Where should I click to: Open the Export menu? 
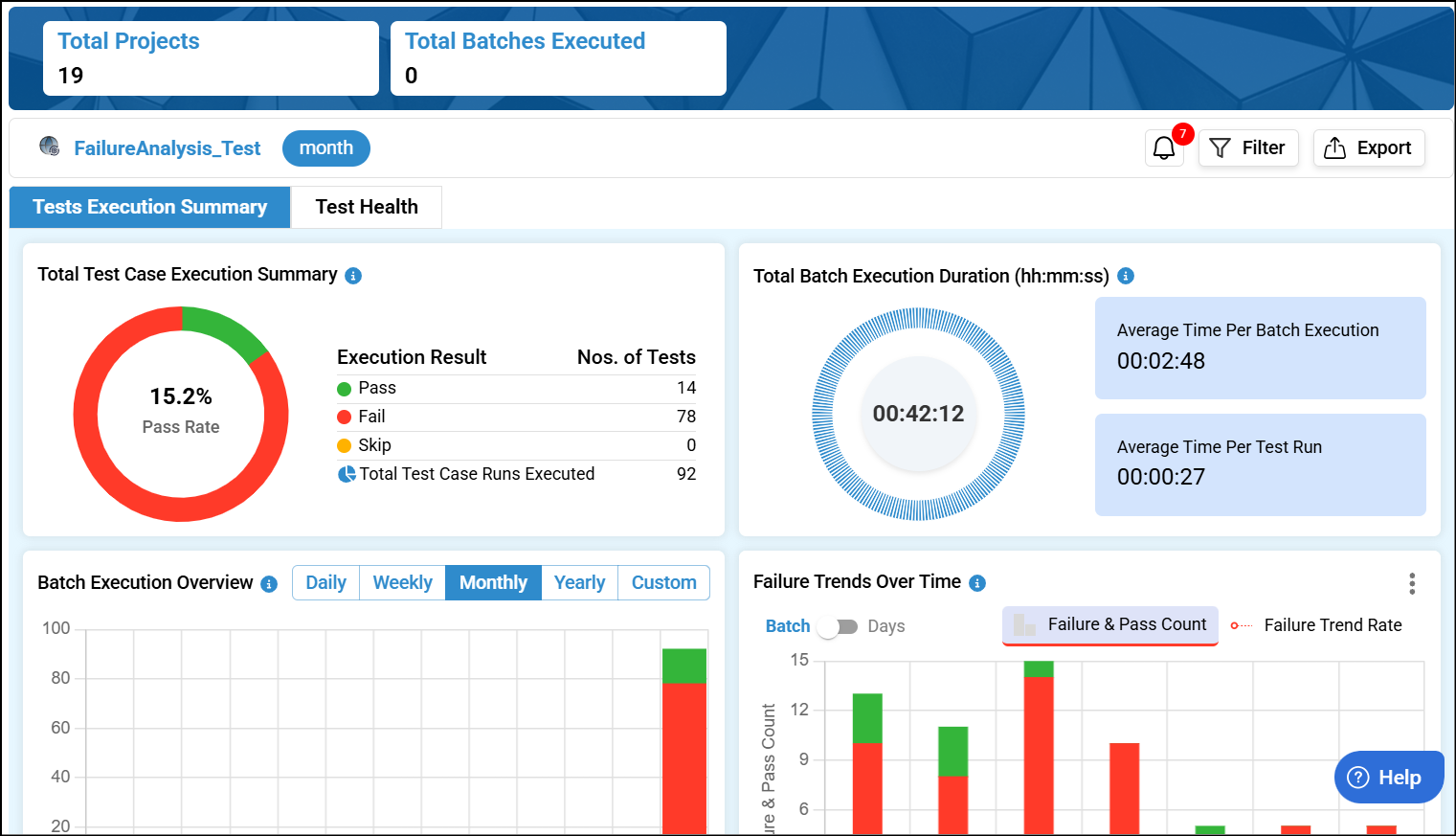click(x=1369, y=148)
